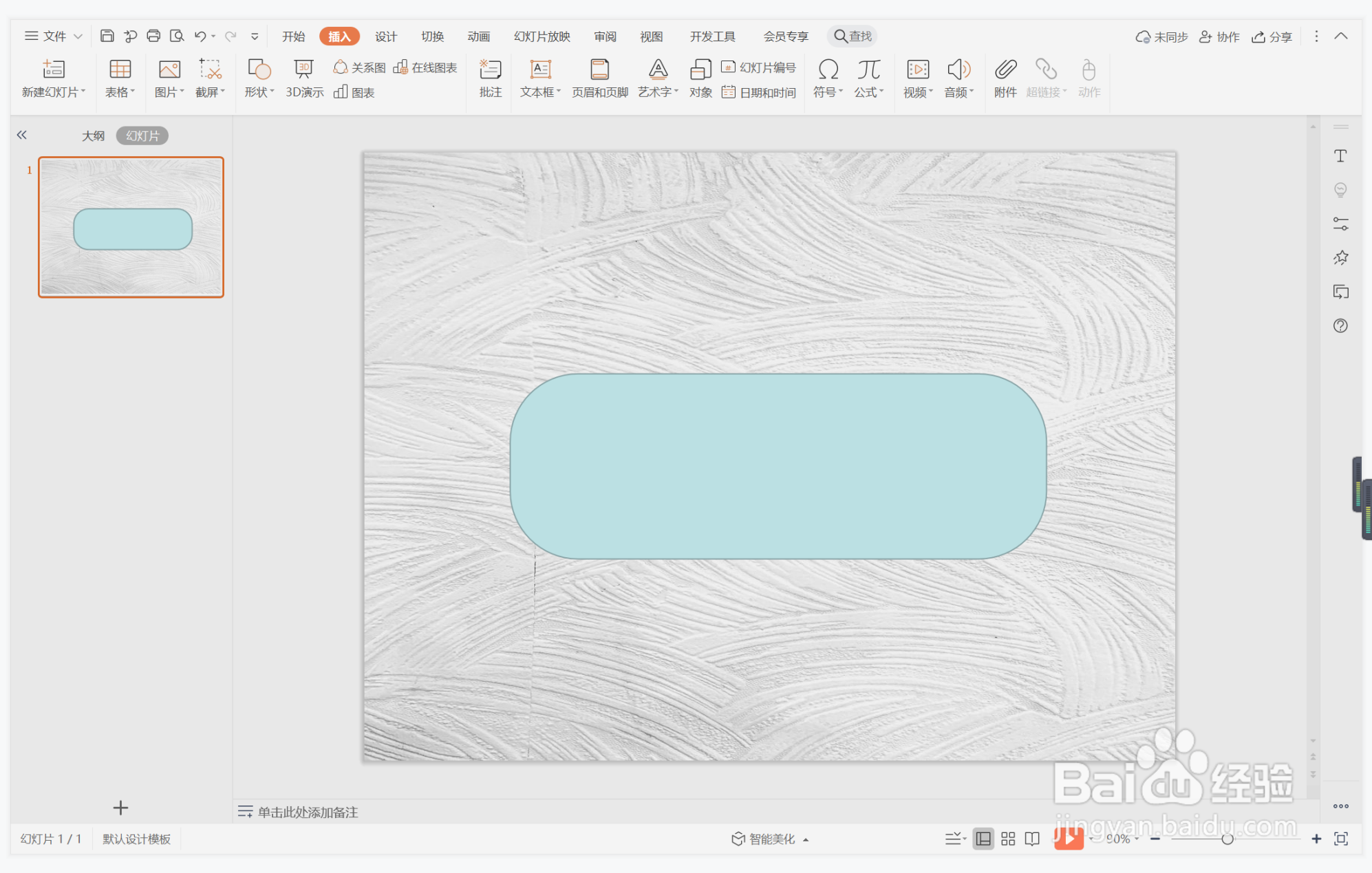Switch to slide sorter view icon
Viewport: 1372px width, 873px height.
coord(1008,839)
